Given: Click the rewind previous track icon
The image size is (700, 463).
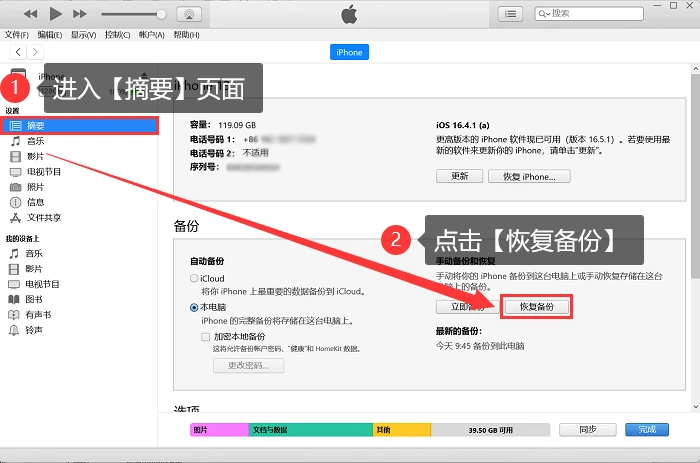Looking at the screenshot, I should pos(30,14).
